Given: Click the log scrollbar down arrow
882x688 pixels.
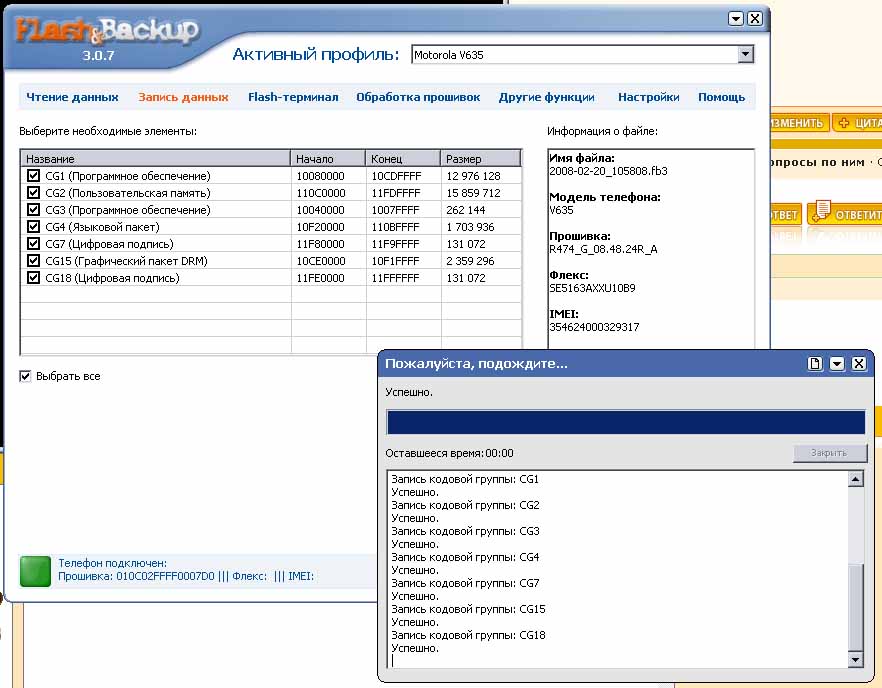Looking at the screenshot, I should click(855, 660).
